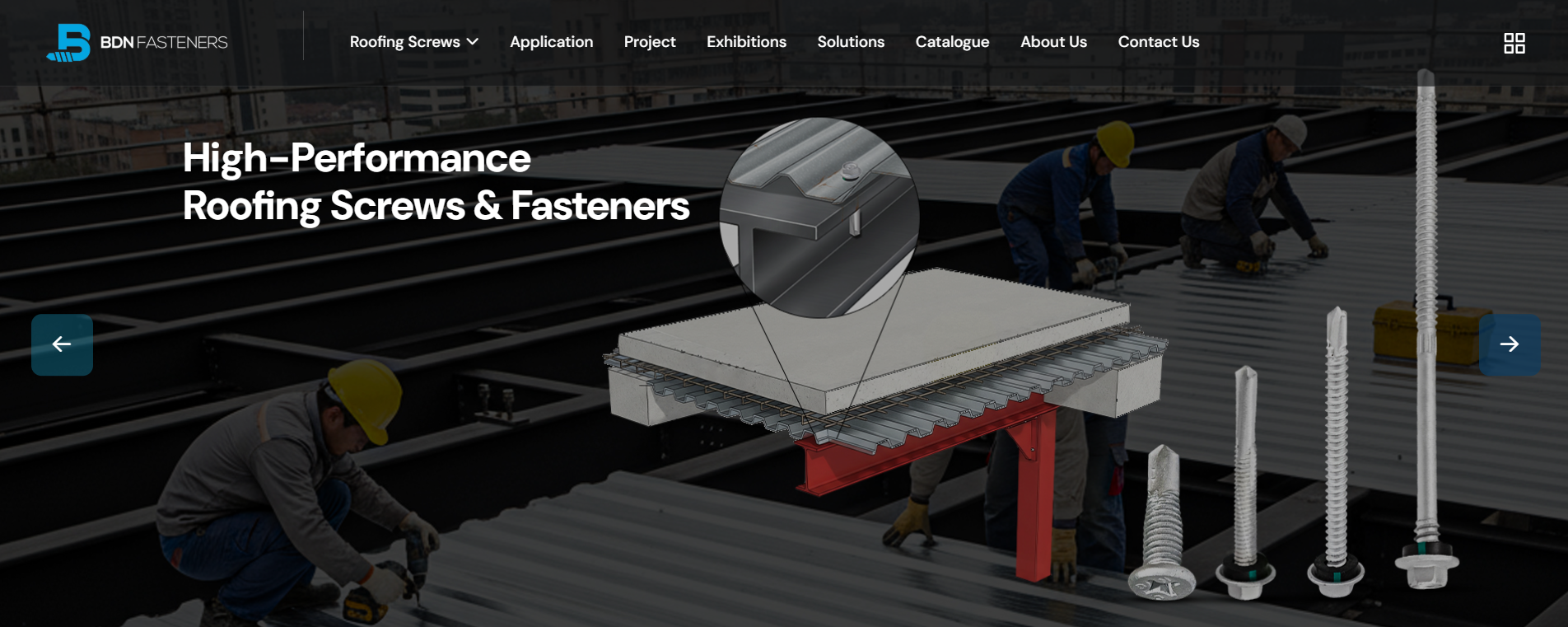
Task: Go to the Application page
Action: (551, 42)
